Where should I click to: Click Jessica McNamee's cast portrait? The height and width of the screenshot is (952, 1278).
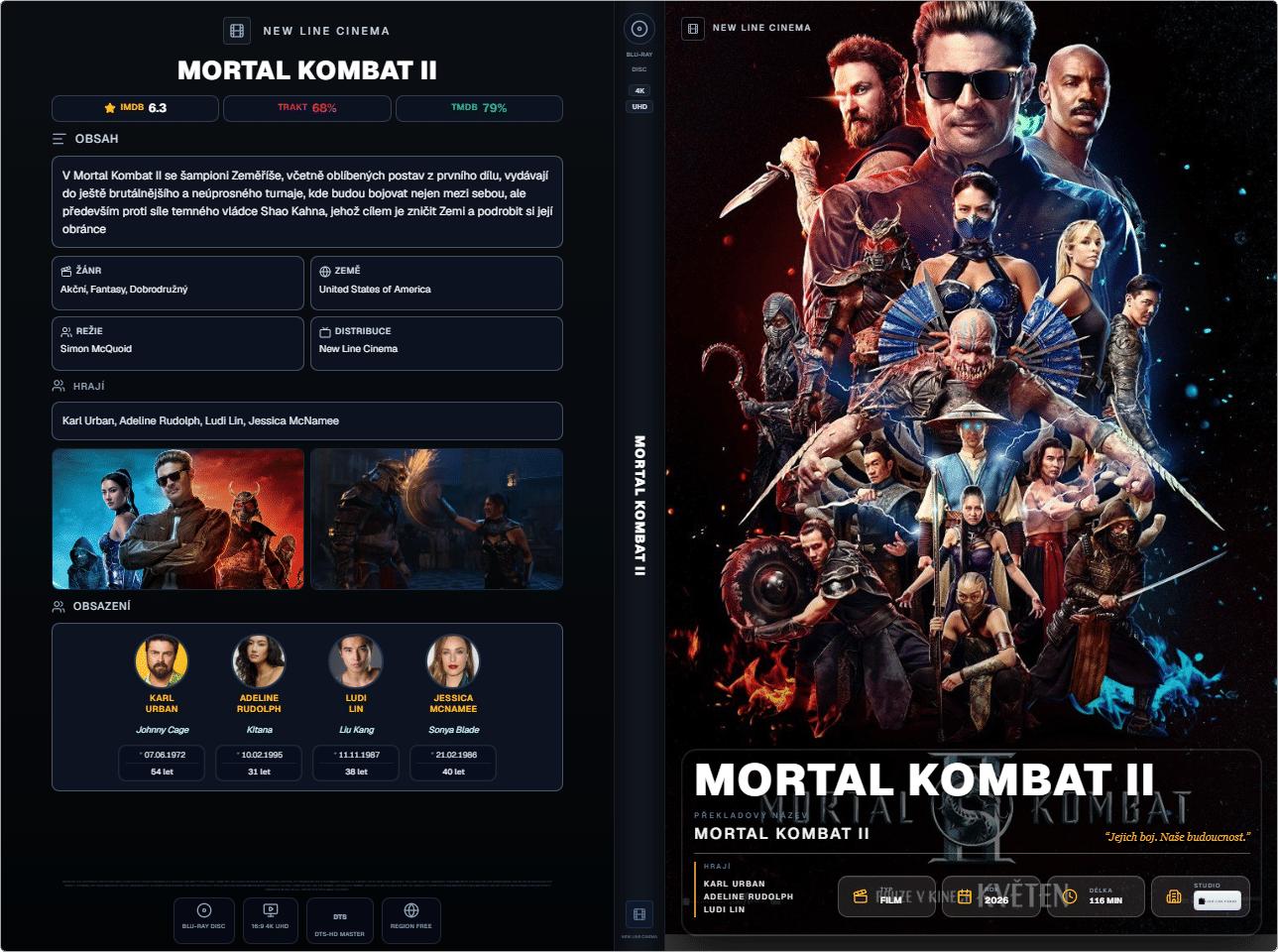[x=453, y=661]
